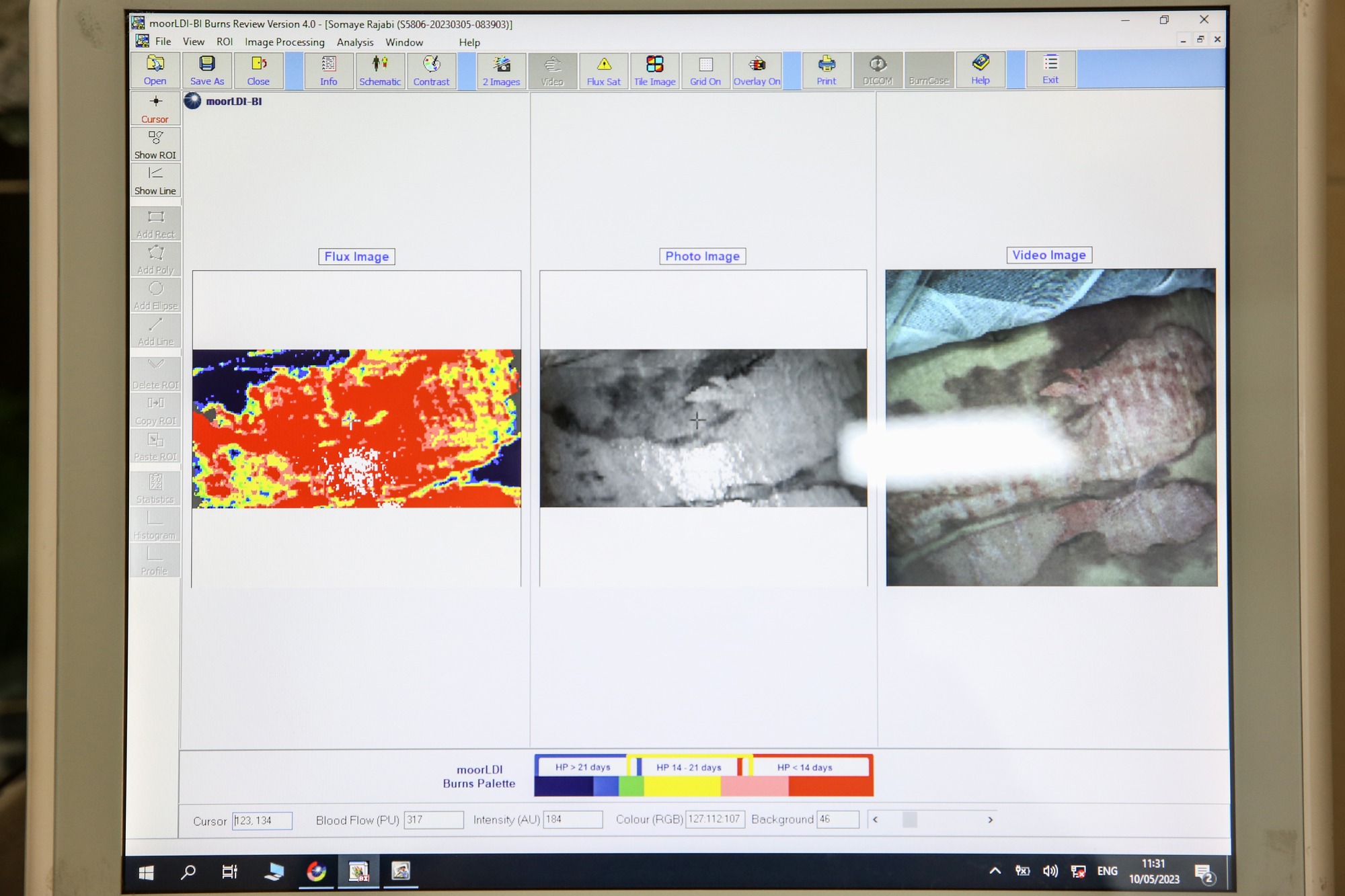The image size is (1345, 896).
Task: Switch to 2 Images view
Action: [x=501, y=71]
